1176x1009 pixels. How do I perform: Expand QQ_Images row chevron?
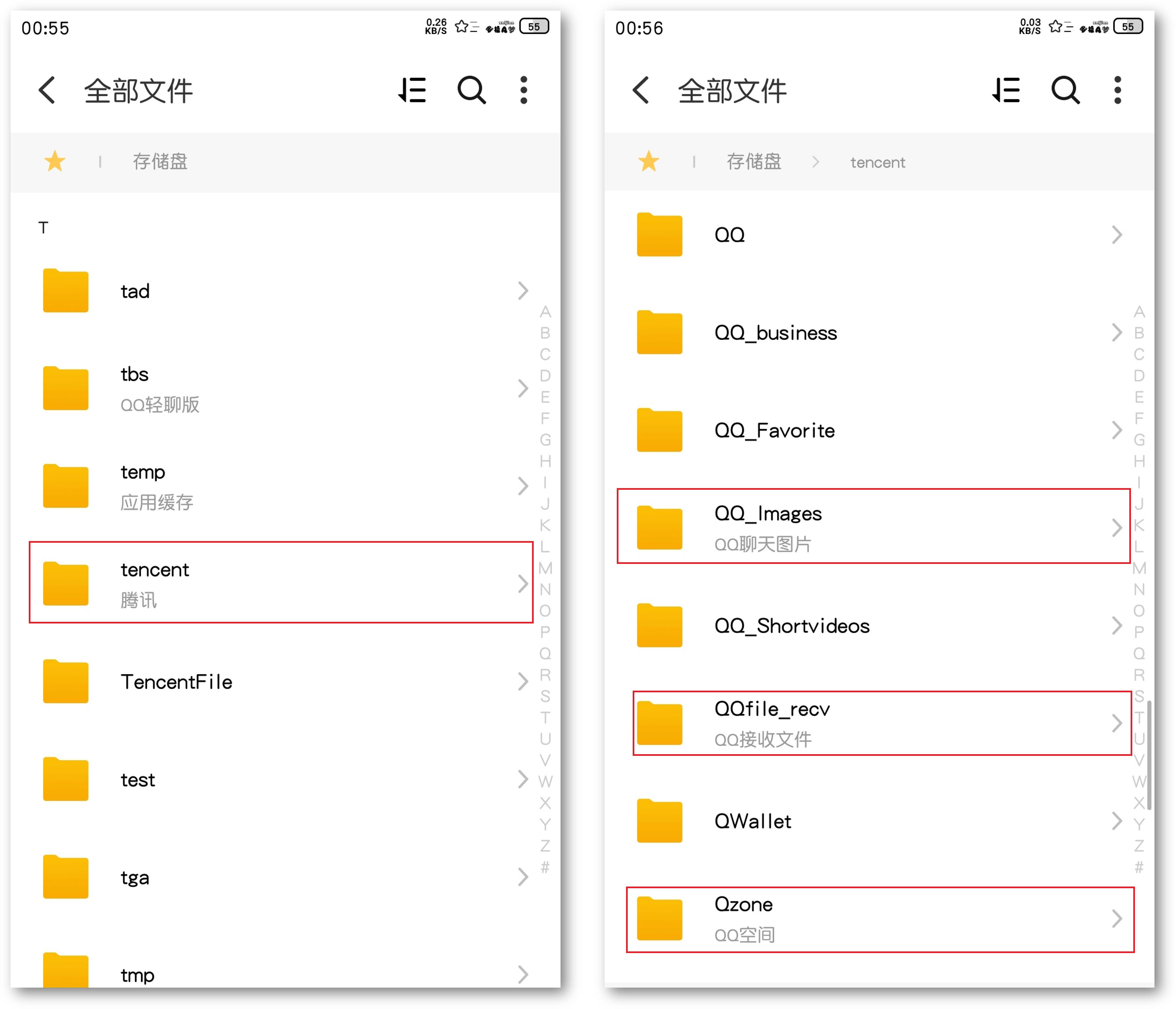click(x=1116, y=527)
